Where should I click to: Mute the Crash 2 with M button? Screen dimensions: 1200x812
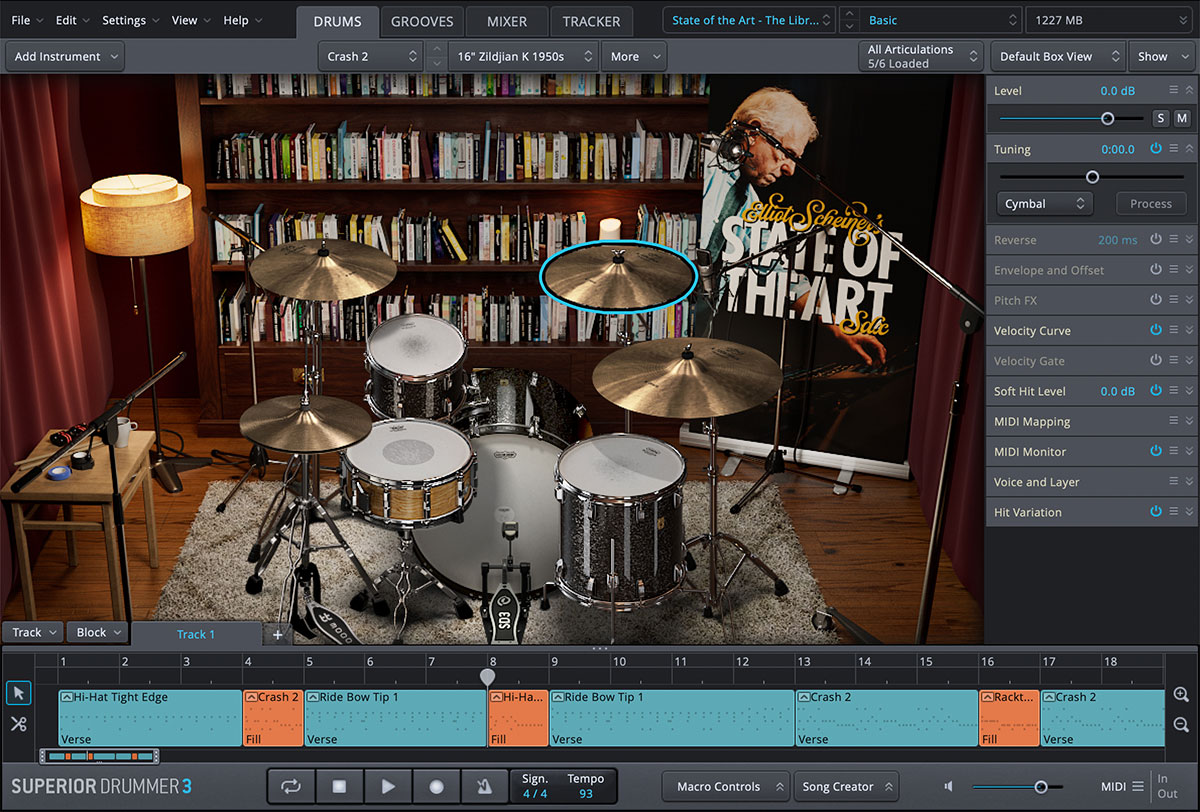click(x=1182, y=118)
